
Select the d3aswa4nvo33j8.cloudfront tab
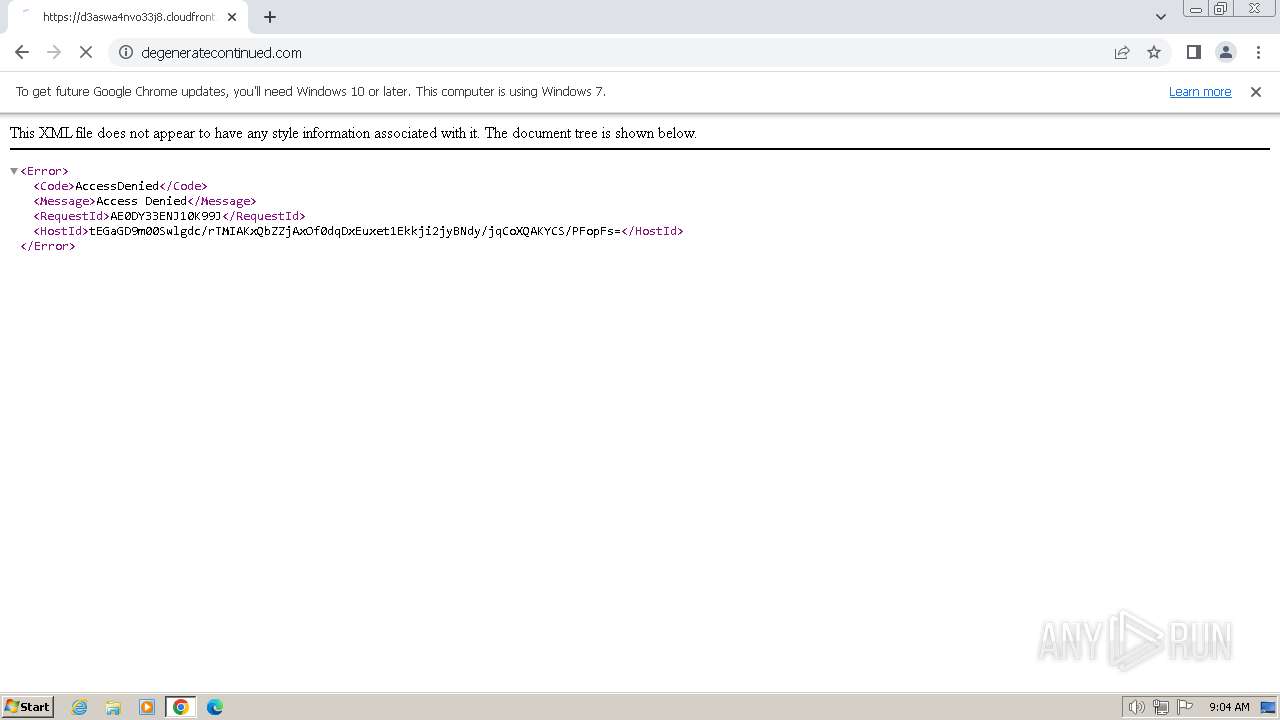128,17
